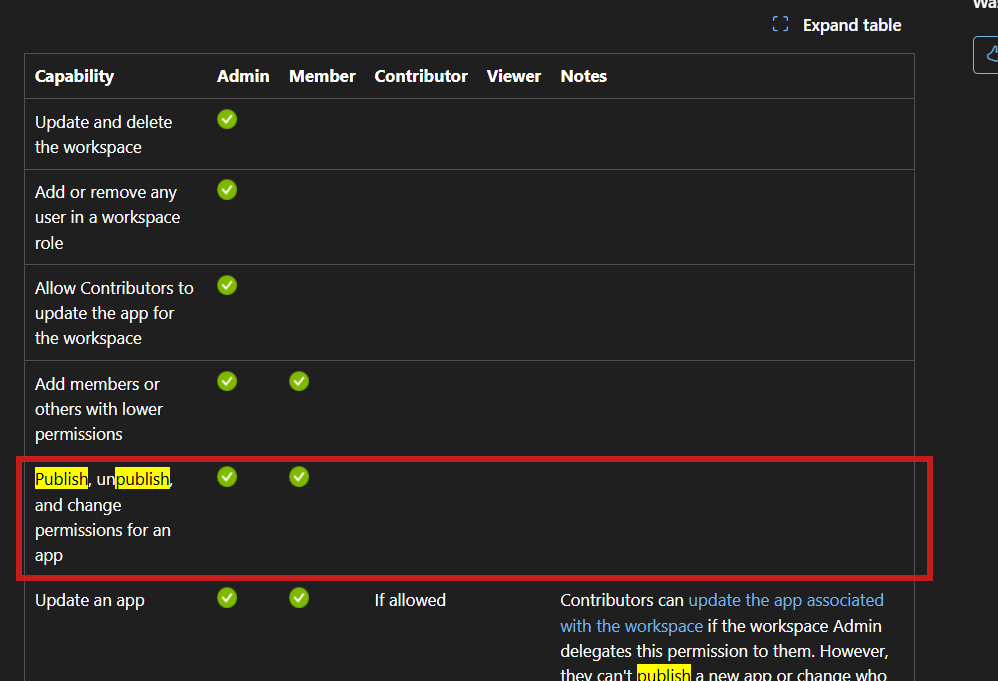Viewport: 998px width, 681px height.
Task: Click Admin checkmark for 'Add members or others'
Action: [227, 381]
